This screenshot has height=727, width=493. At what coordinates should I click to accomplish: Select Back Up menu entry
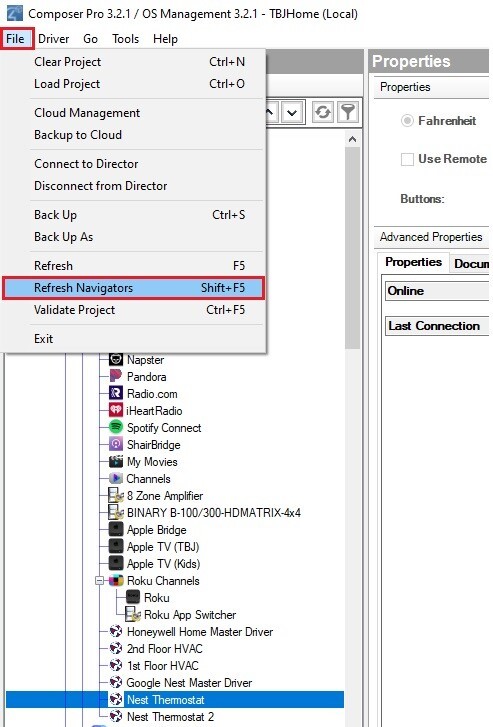pyautogui.click(x=134, y=215)
